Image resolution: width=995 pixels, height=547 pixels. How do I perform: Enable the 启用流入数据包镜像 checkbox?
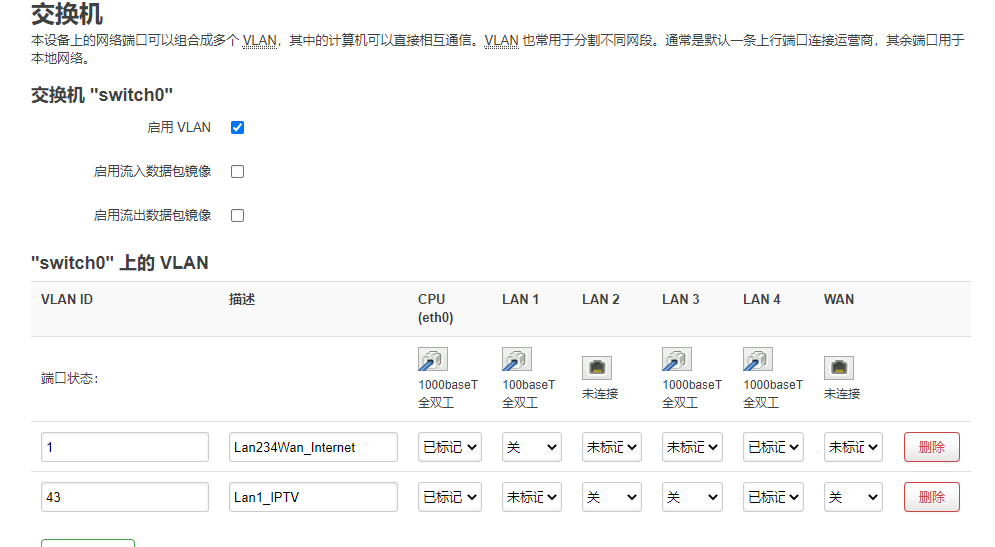coord(237,171)
